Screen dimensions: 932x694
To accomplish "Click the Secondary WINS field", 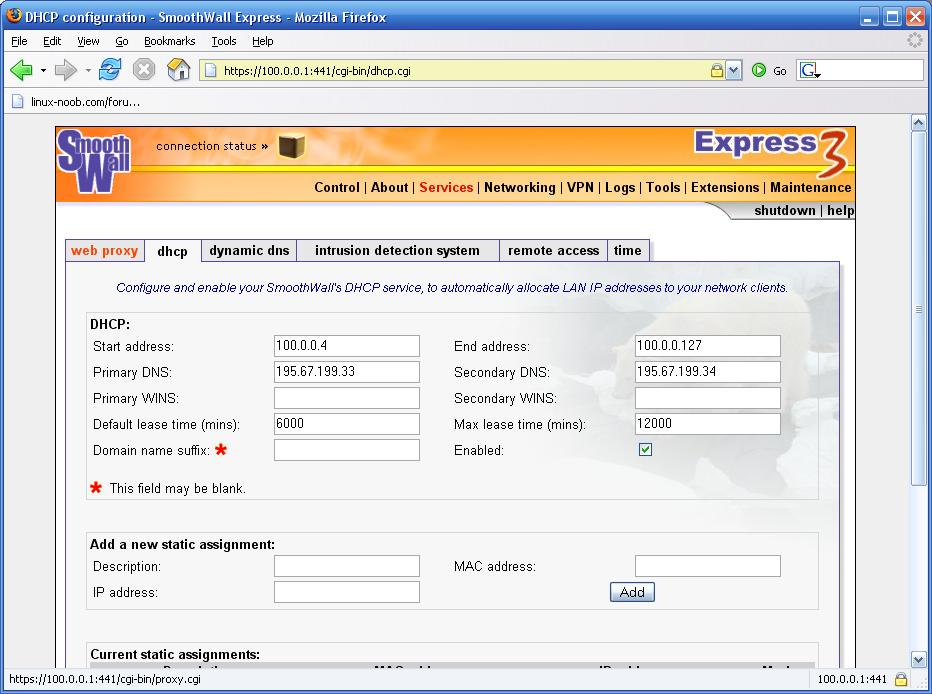I will [707, 398].
